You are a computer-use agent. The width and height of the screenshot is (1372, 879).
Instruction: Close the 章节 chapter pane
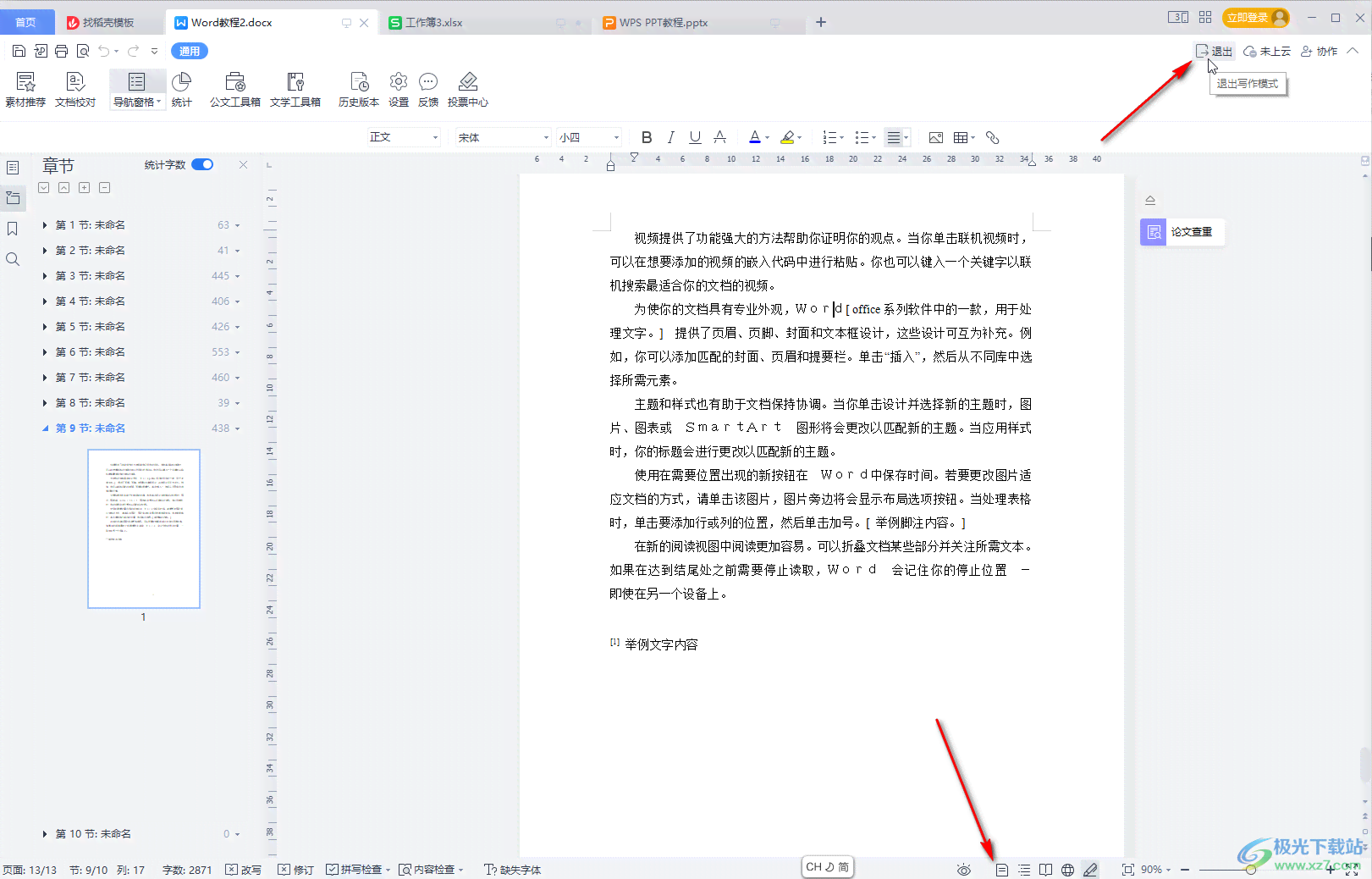point(244,164)
